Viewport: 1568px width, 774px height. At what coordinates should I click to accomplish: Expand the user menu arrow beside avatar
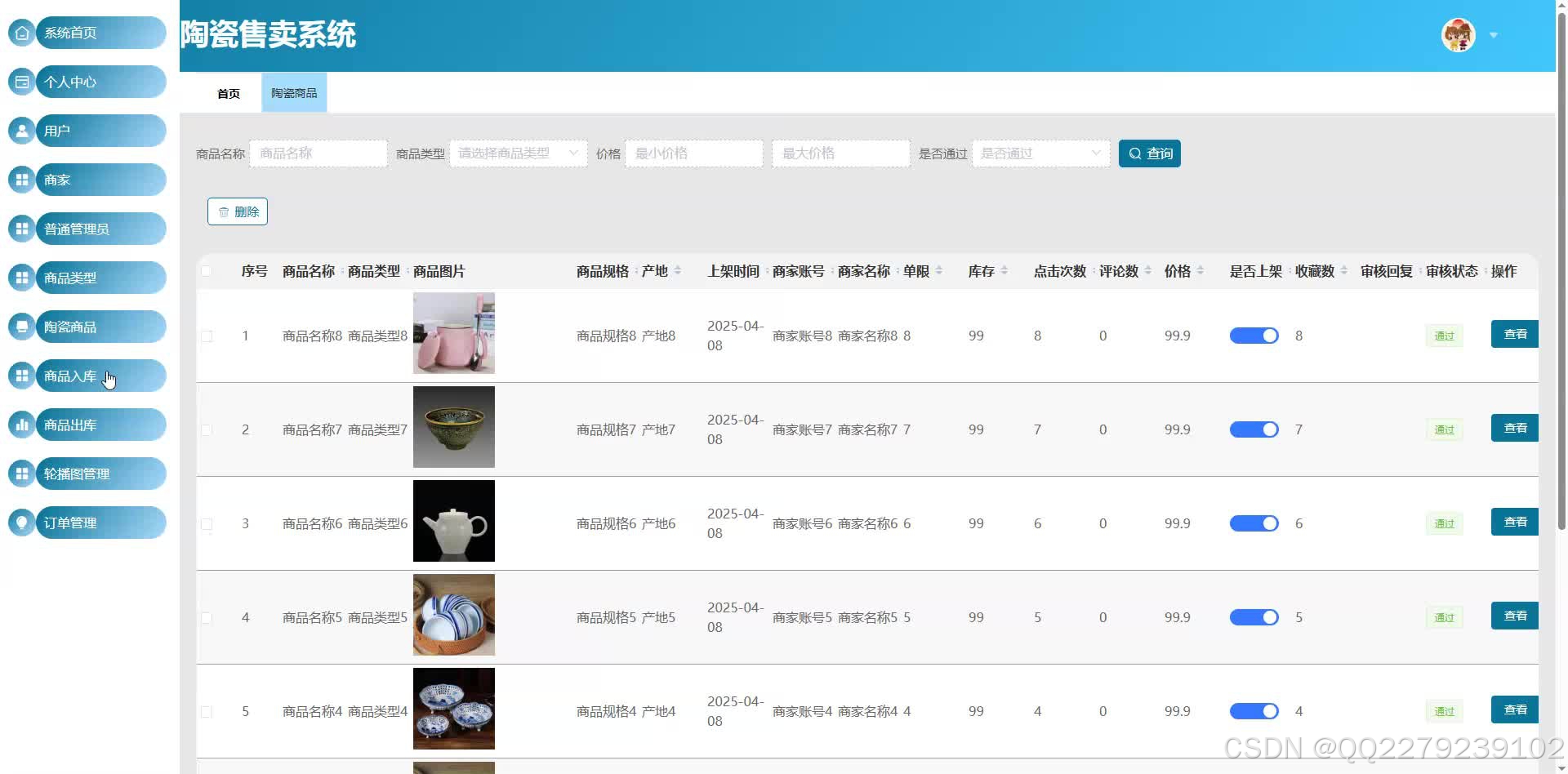pos(1494,35)
